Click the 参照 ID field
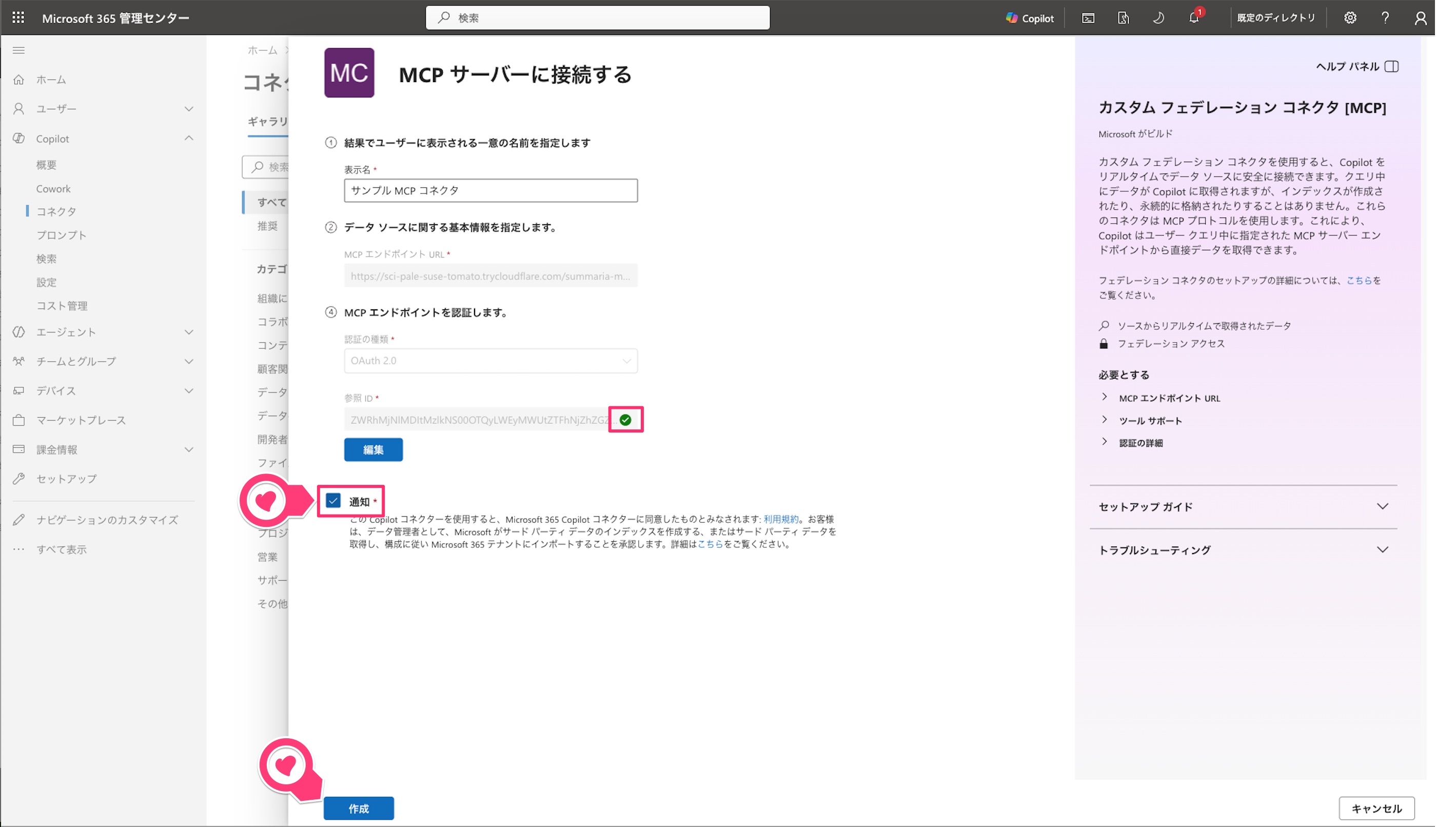This screenshot has width=1456, height=827. 490,420
